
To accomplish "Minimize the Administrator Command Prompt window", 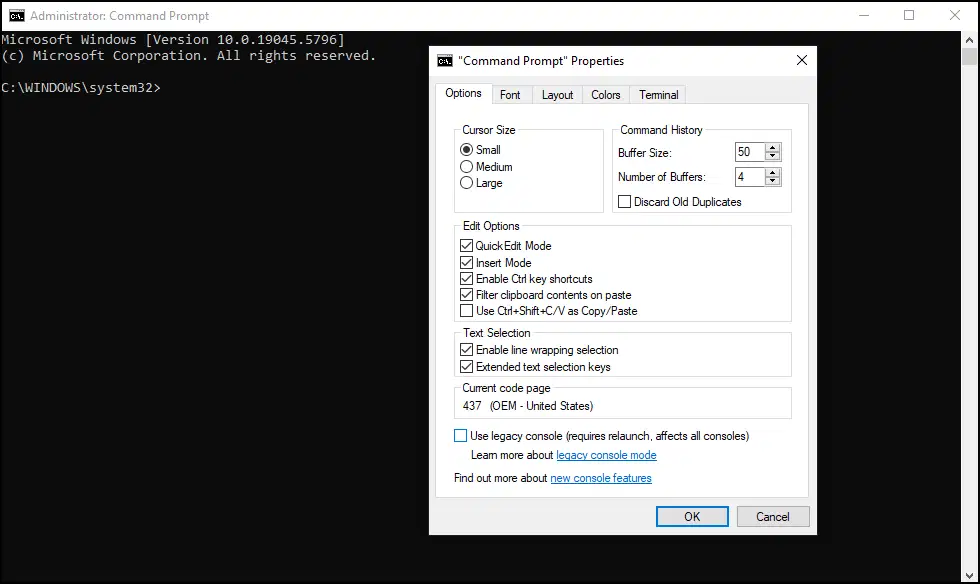I will pos(864,16).
